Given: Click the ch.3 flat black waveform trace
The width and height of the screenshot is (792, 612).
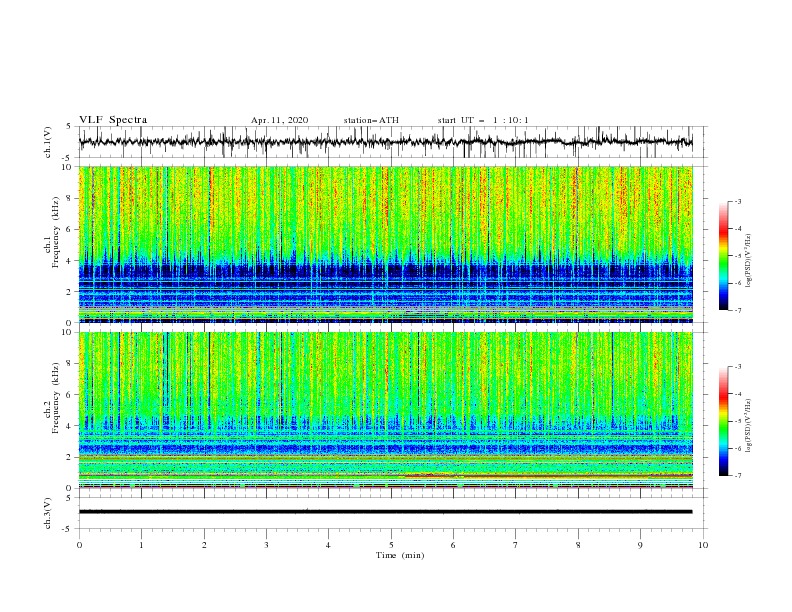Looking at the screenshot, I should pyautogui.click(x=385, y=512).
